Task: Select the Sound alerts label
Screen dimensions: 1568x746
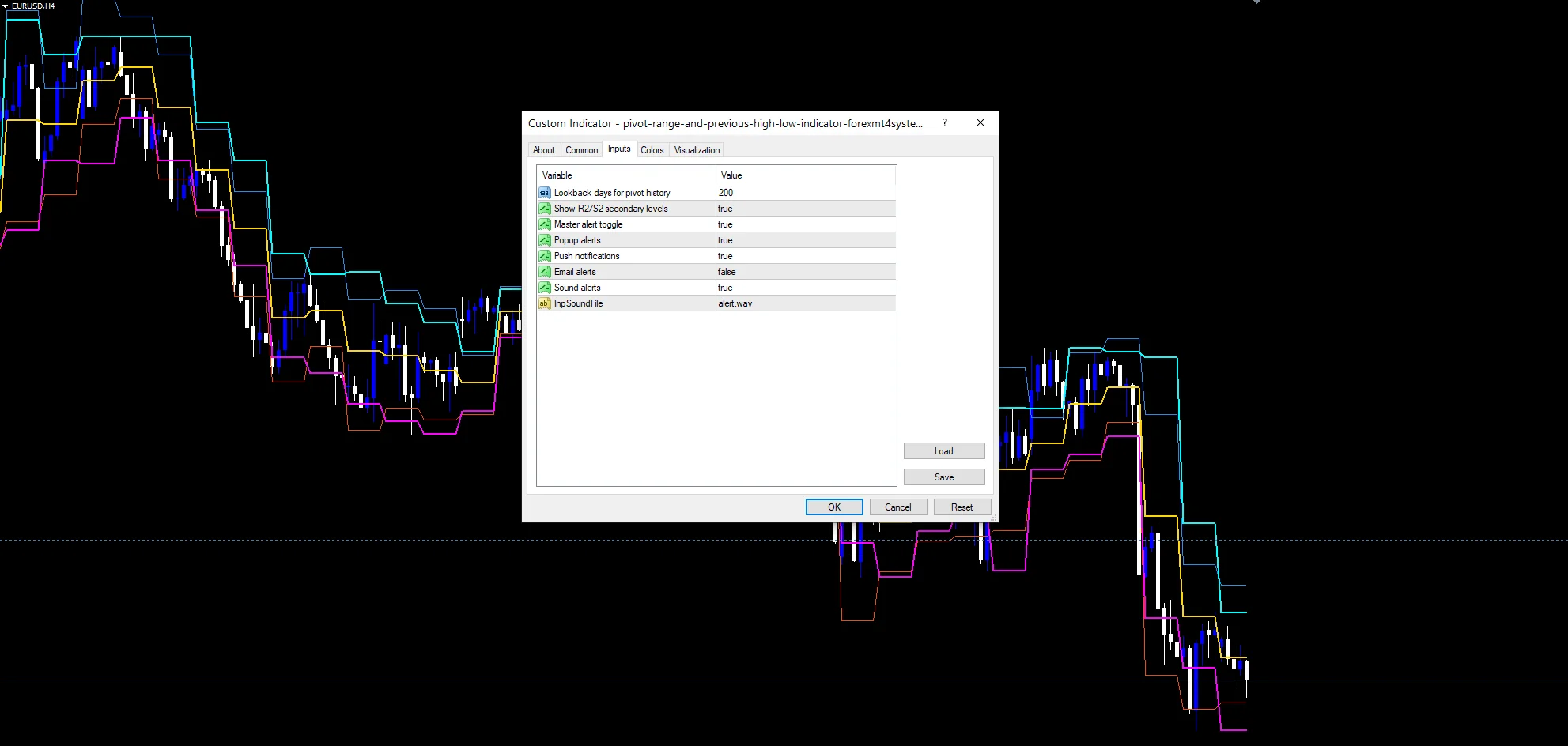Action: pyautogui.click(x=577, y=288)
